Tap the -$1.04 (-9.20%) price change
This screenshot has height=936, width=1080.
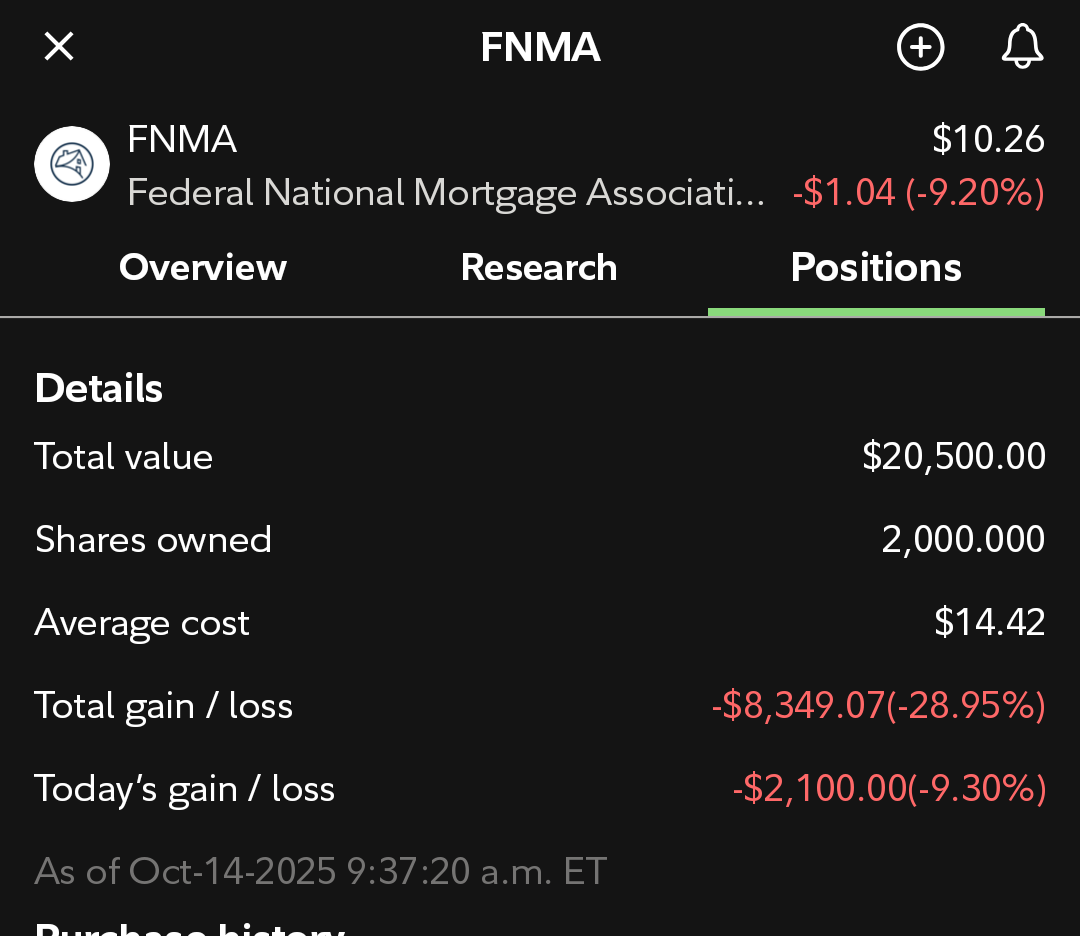tap(918, 192)
